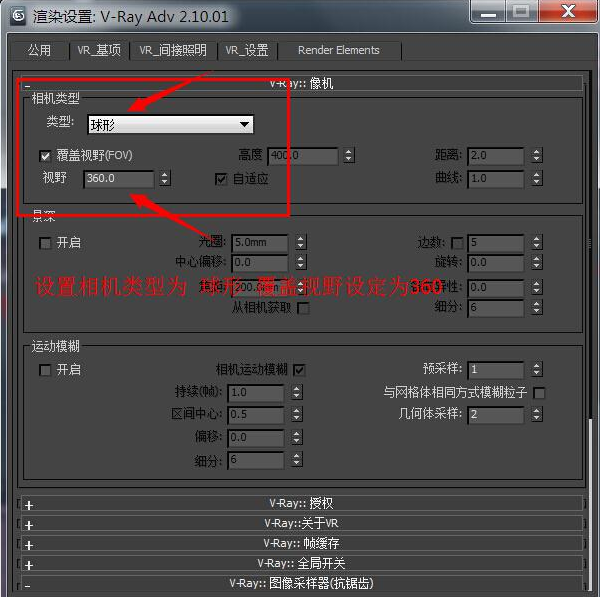Click the 光圈 field showing 5.0mm

point(260,243)
